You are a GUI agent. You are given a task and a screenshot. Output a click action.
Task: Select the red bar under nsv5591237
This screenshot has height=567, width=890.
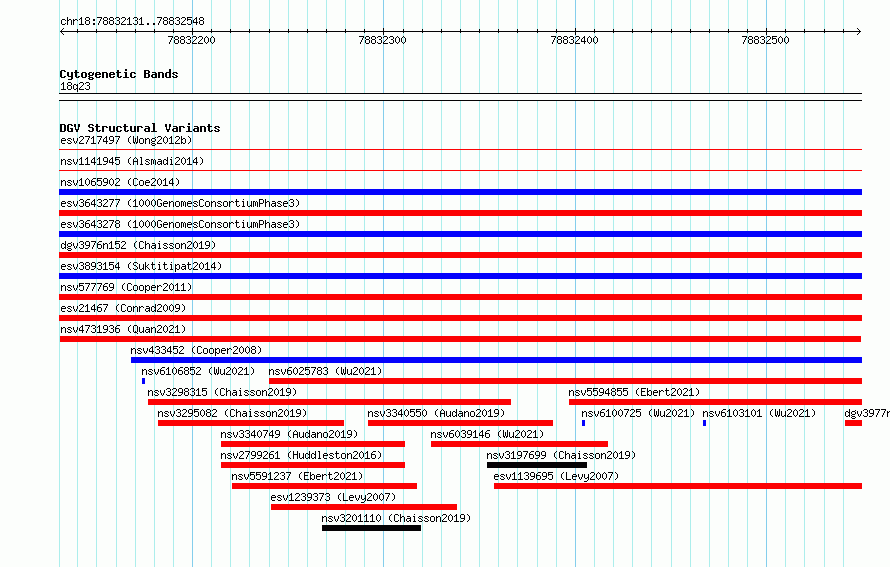(x=324, y=486)
